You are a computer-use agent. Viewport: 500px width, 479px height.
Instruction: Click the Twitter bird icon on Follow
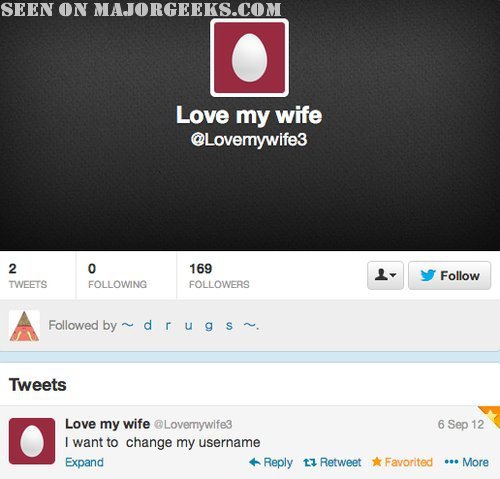tap(428, 275)
